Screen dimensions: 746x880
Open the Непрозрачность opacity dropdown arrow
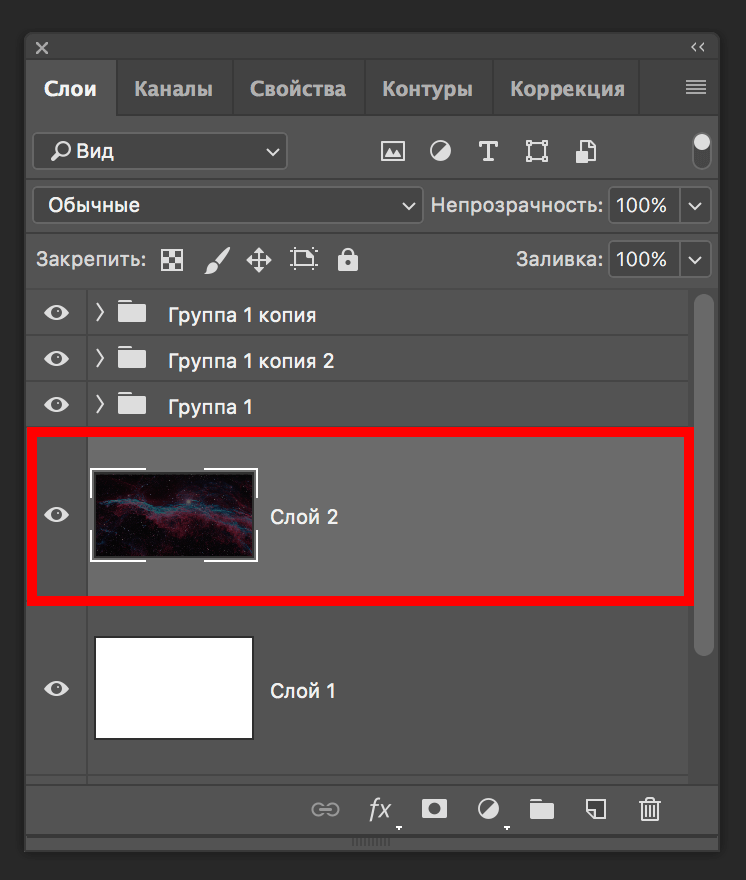pyautogui.click(x=695, y=205)
